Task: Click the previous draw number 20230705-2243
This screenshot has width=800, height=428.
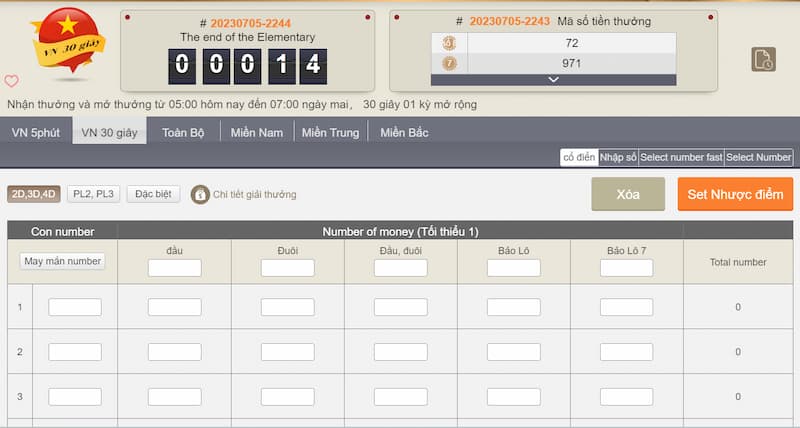Action: (x=509, y=21)
